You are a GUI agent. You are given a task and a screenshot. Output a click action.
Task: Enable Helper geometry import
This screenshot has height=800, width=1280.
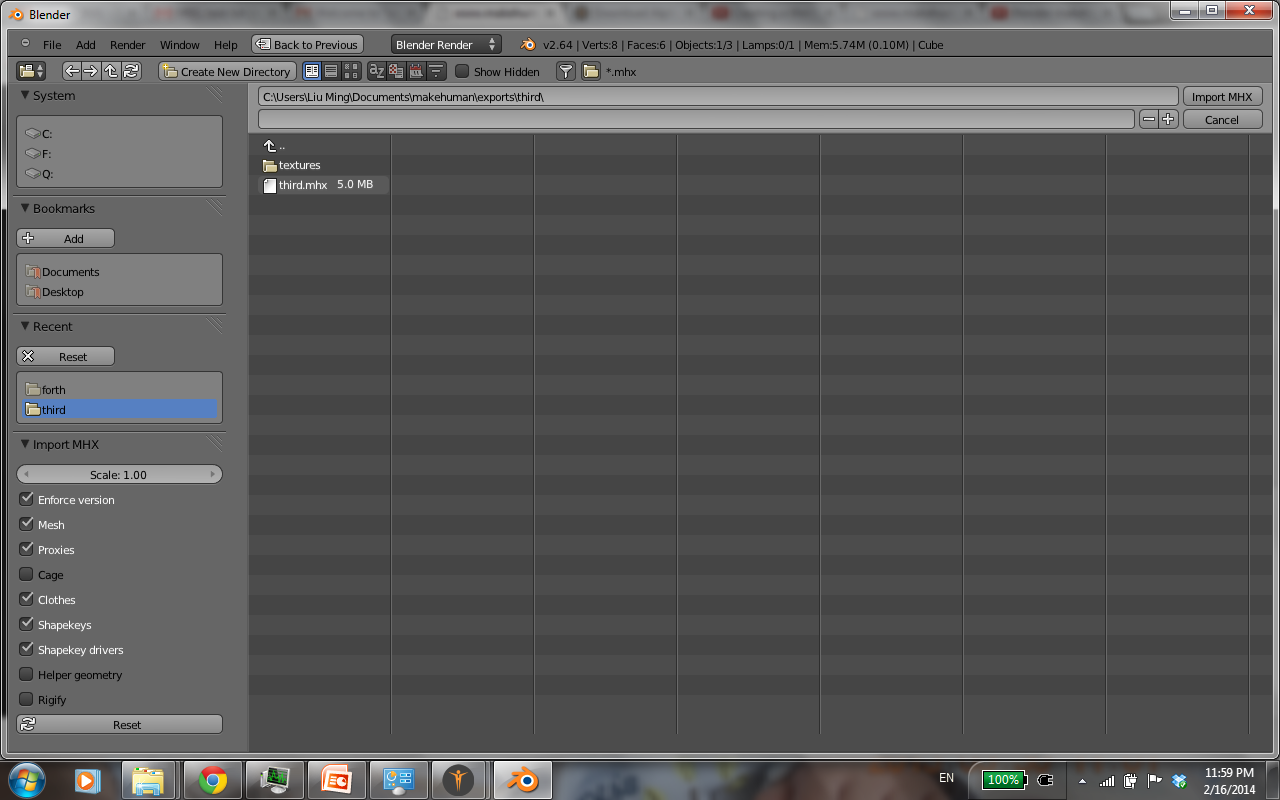tap(27, 674)
